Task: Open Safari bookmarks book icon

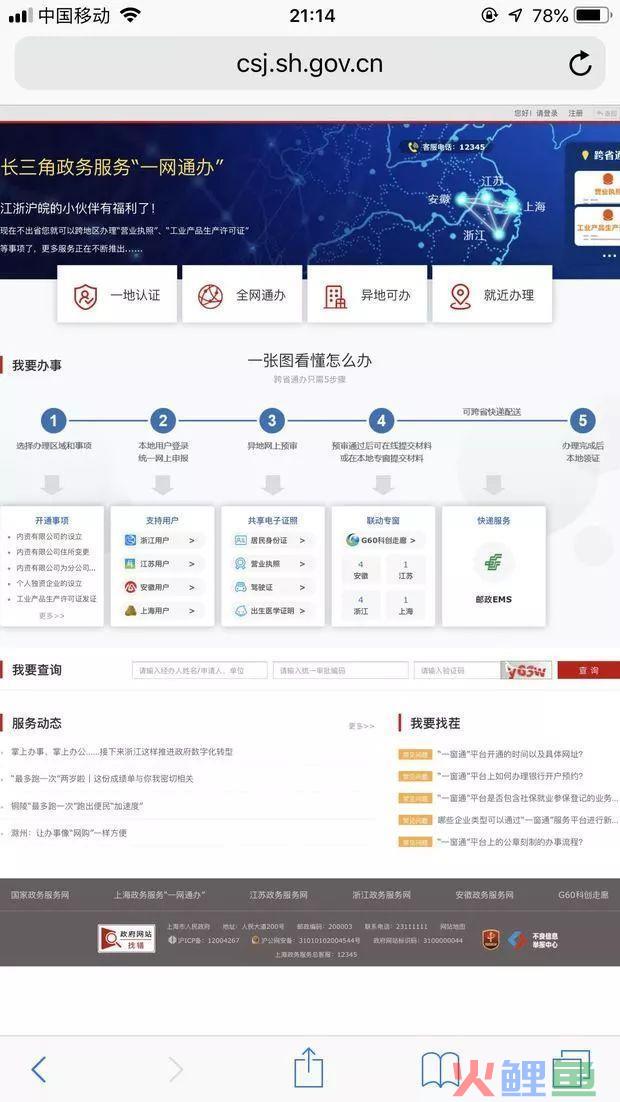Action: point(440,1069)
